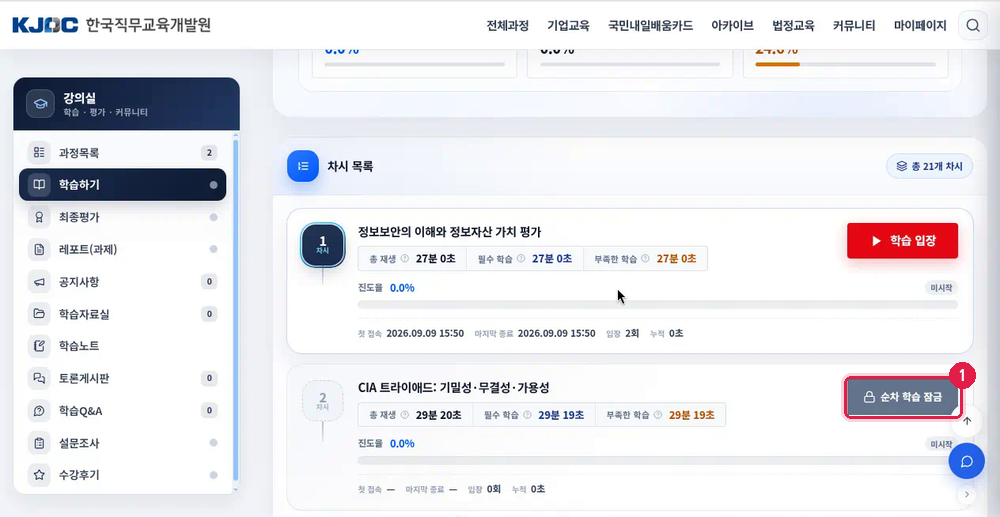Open 법정교육 menu
1000x517 pixels.
793,26
